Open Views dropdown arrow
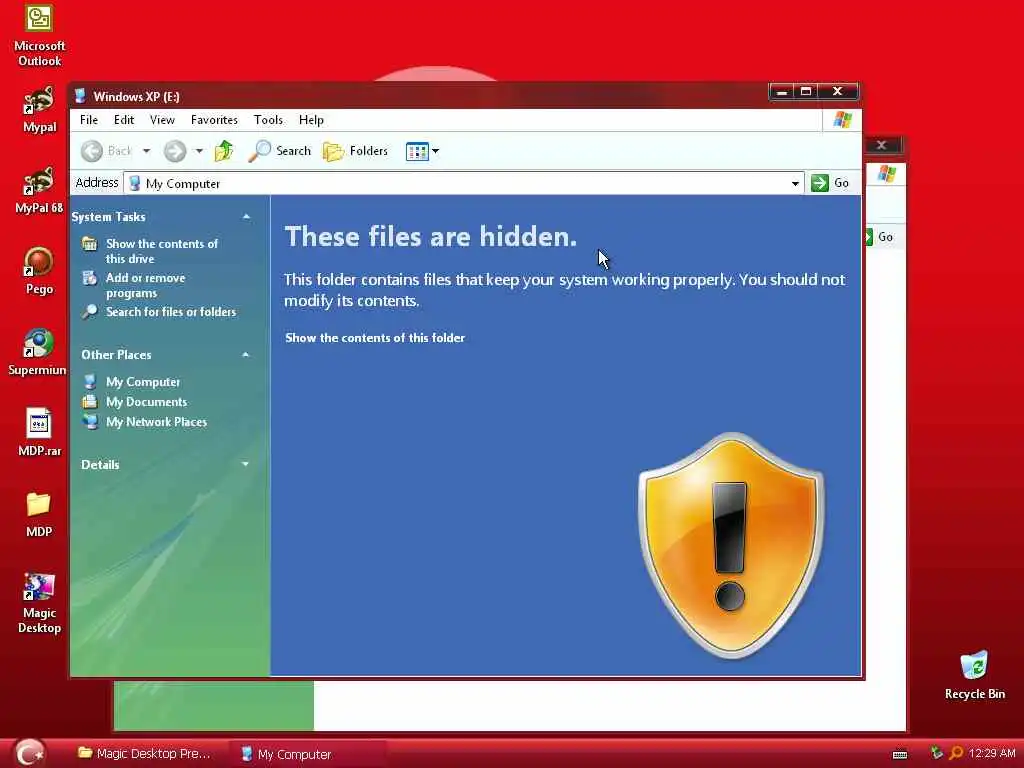 pos(436,152)
